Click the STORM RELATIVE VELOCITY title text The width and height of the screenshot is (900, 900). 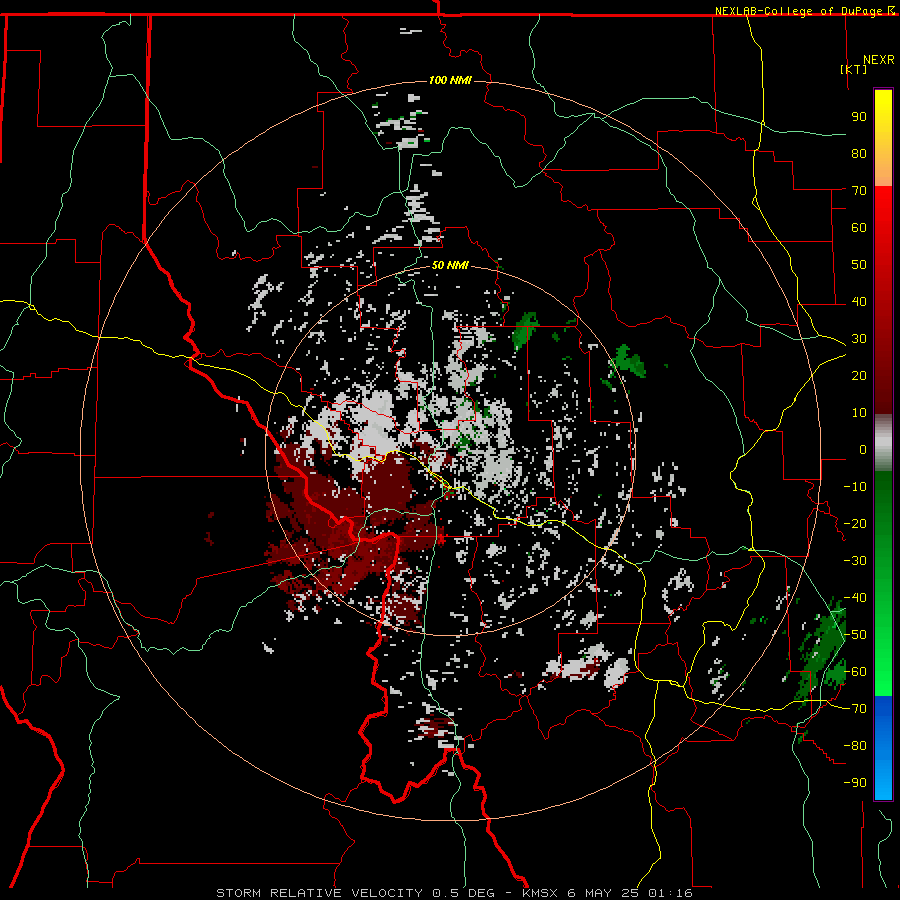(x=319, y=893)
